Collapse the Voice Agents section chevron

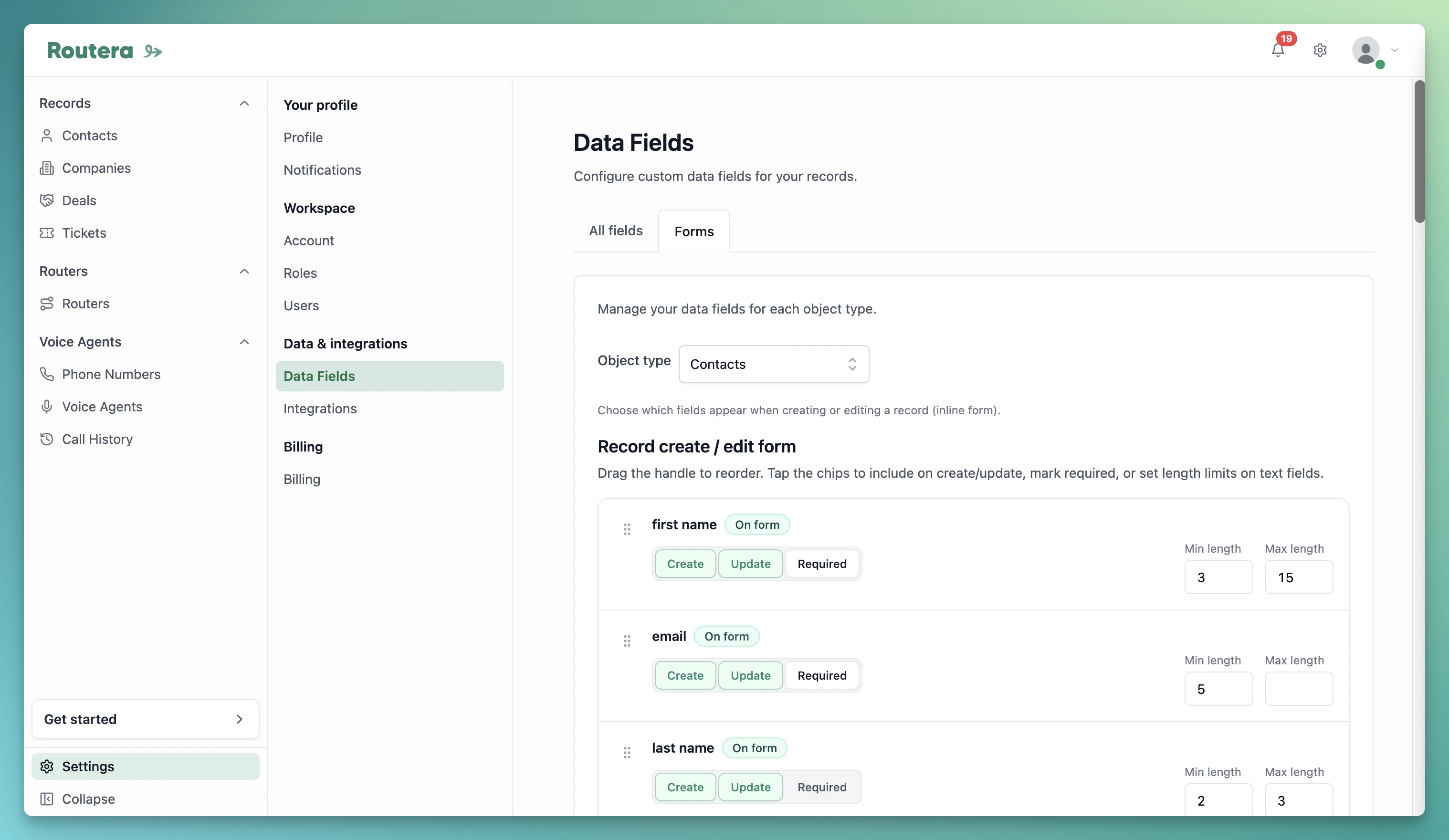244,342
